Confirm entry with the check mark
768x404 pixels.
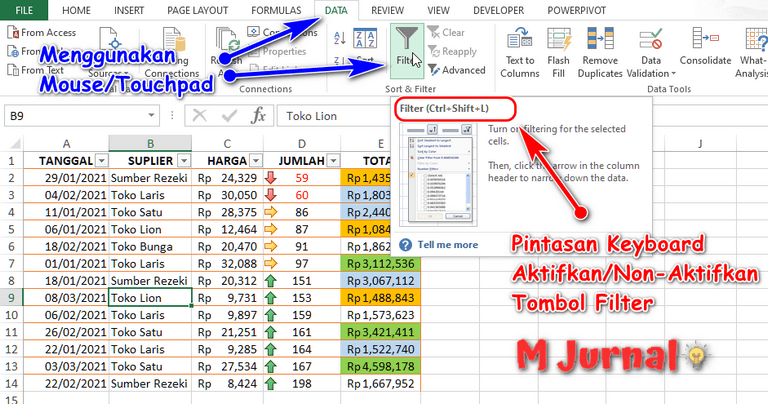(229, 116)
